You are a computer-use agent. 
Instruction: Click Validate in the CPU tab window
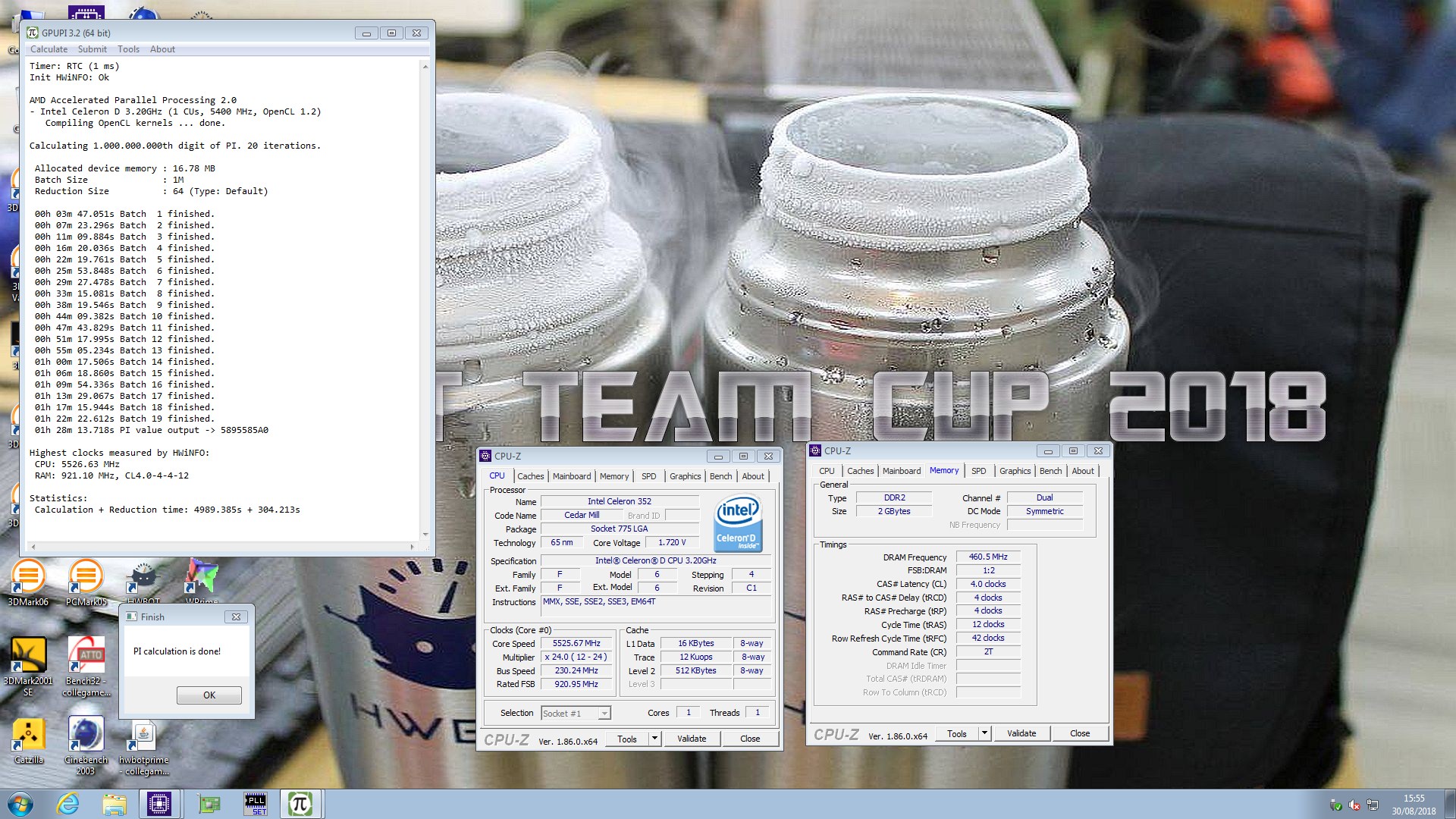point(692,739)
